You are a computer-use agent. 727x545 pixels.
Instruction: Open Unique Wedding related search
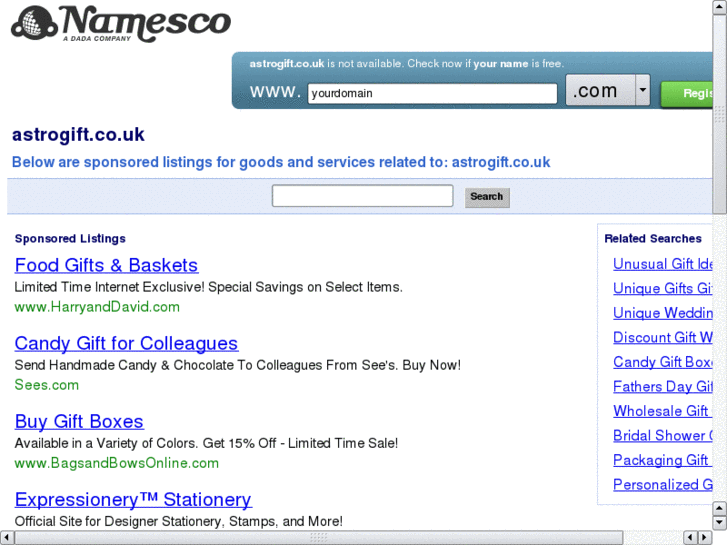coord(663,313)
